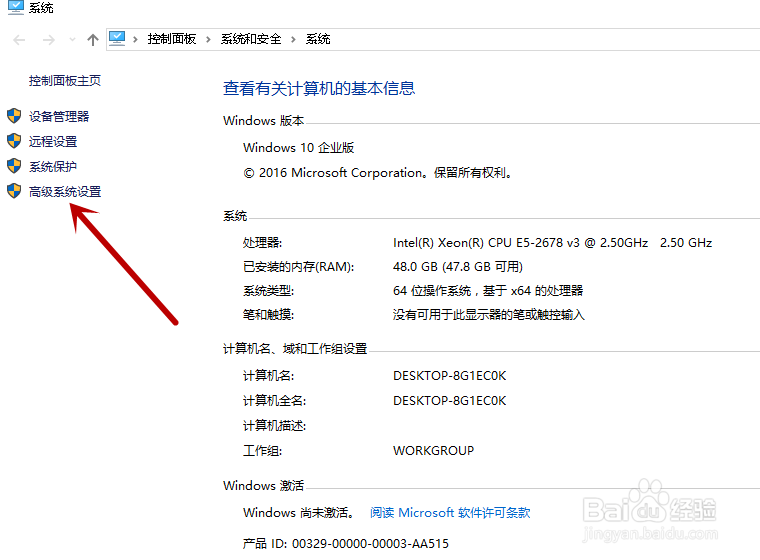The height and width of the screenshot is (560, 760).
Task: Select the text Windows 尚未激活
Action: click(x=300, y=512)
